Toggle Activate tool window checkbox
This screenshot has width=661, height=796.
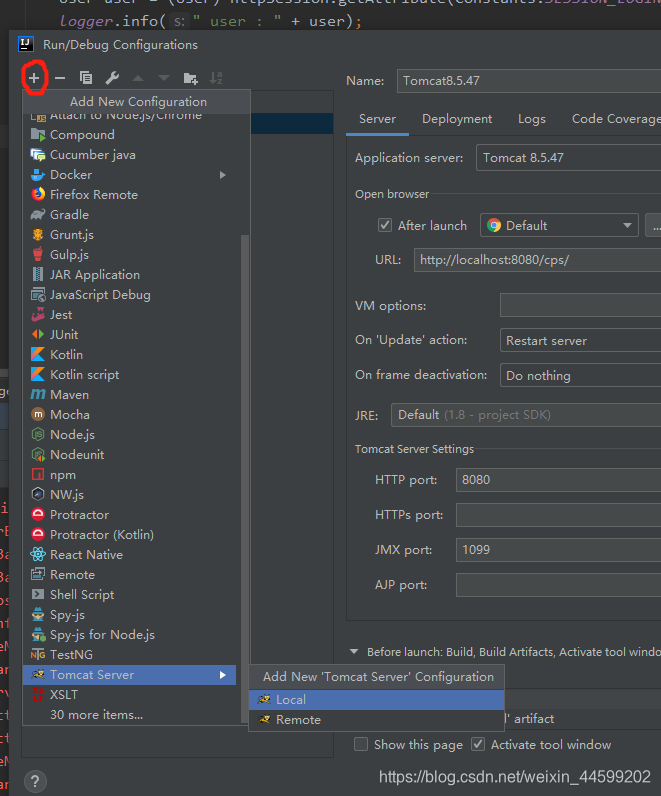(478, 745)
